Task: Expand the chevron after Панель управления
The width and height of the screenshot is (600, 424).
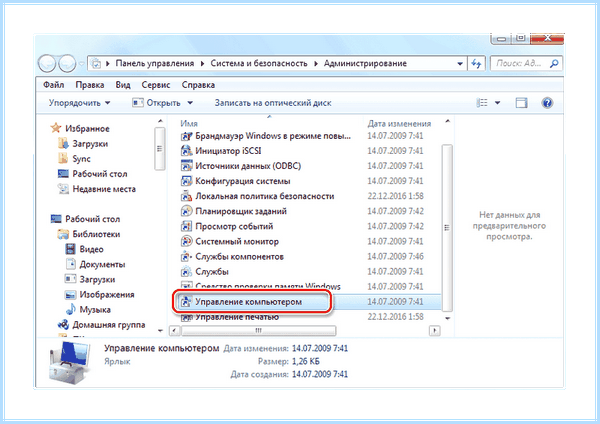Action: pyautogui.click(x=202, y=64)
